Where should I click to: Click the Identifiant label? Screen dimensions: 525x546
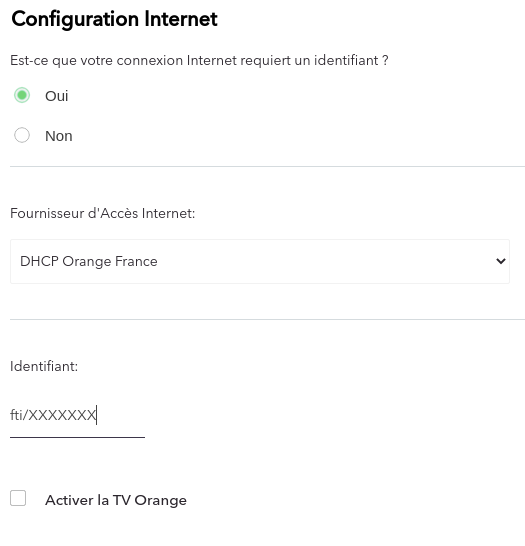[44, 366]
